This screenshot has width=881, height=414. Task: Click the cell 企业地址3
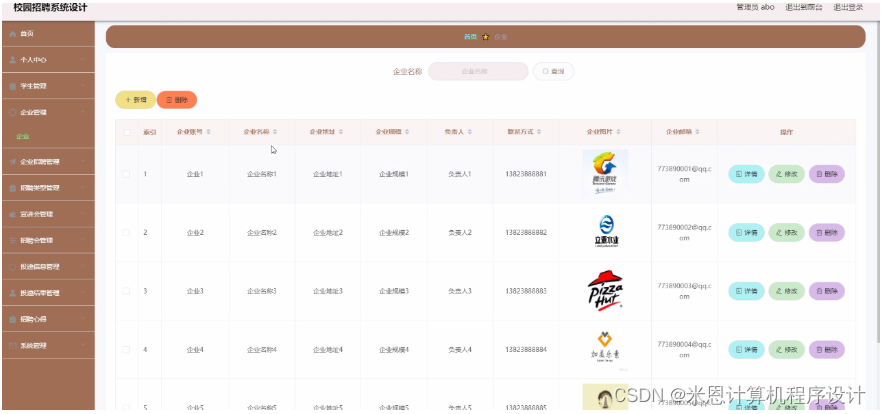coord(328,291)
